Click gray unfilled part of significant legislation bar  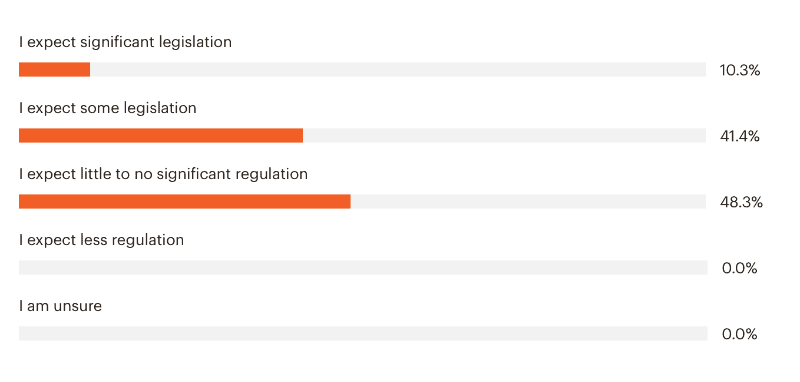click(x=398, y=69)
